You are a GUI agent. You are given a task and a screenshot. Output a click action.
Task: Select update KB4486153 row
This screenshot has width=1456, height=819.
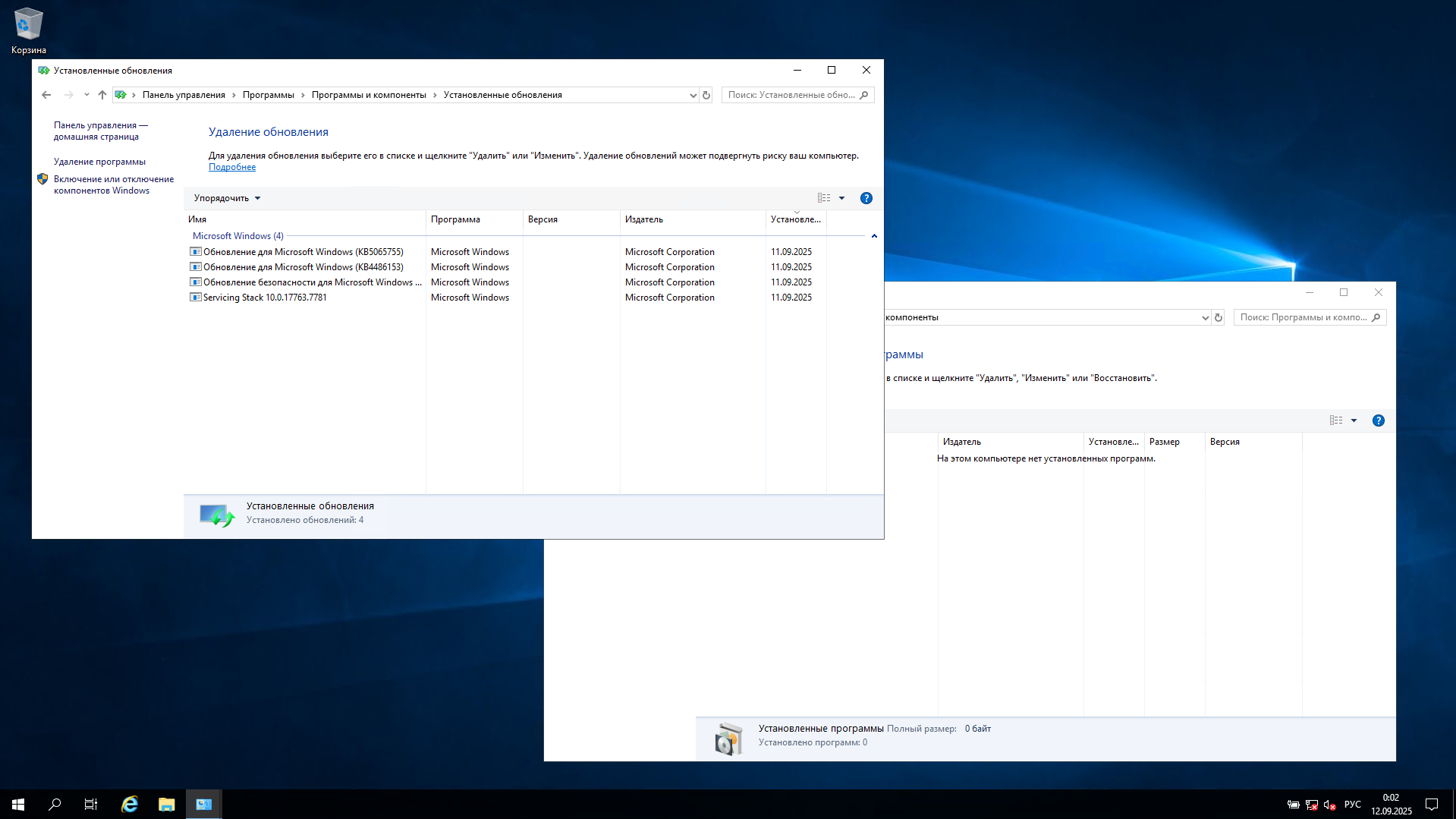point(507,267)
